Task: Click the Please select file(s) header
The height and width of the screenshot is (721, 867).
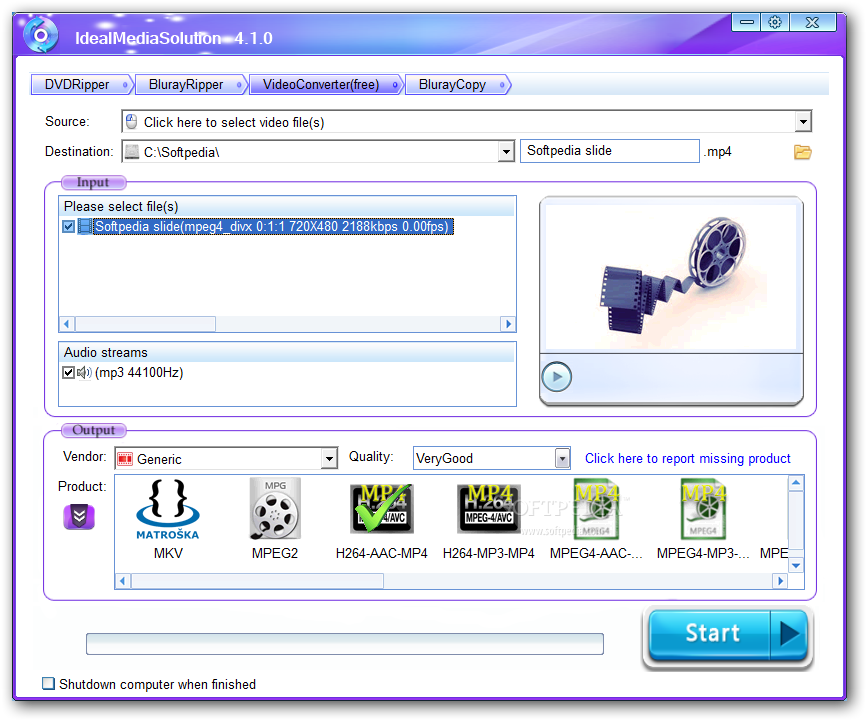Action: pos(287,206)
